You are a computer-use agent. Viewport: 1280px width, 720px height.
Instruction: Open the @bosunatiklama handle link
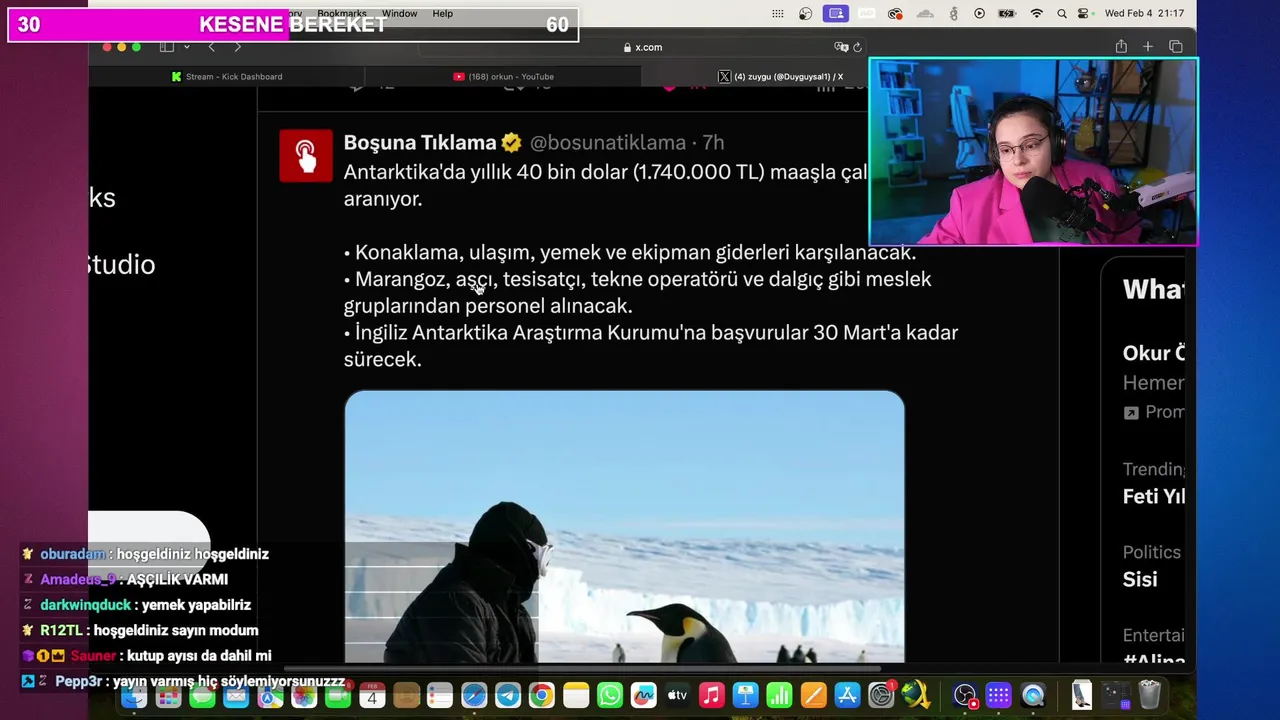click(x=607, y=143)
